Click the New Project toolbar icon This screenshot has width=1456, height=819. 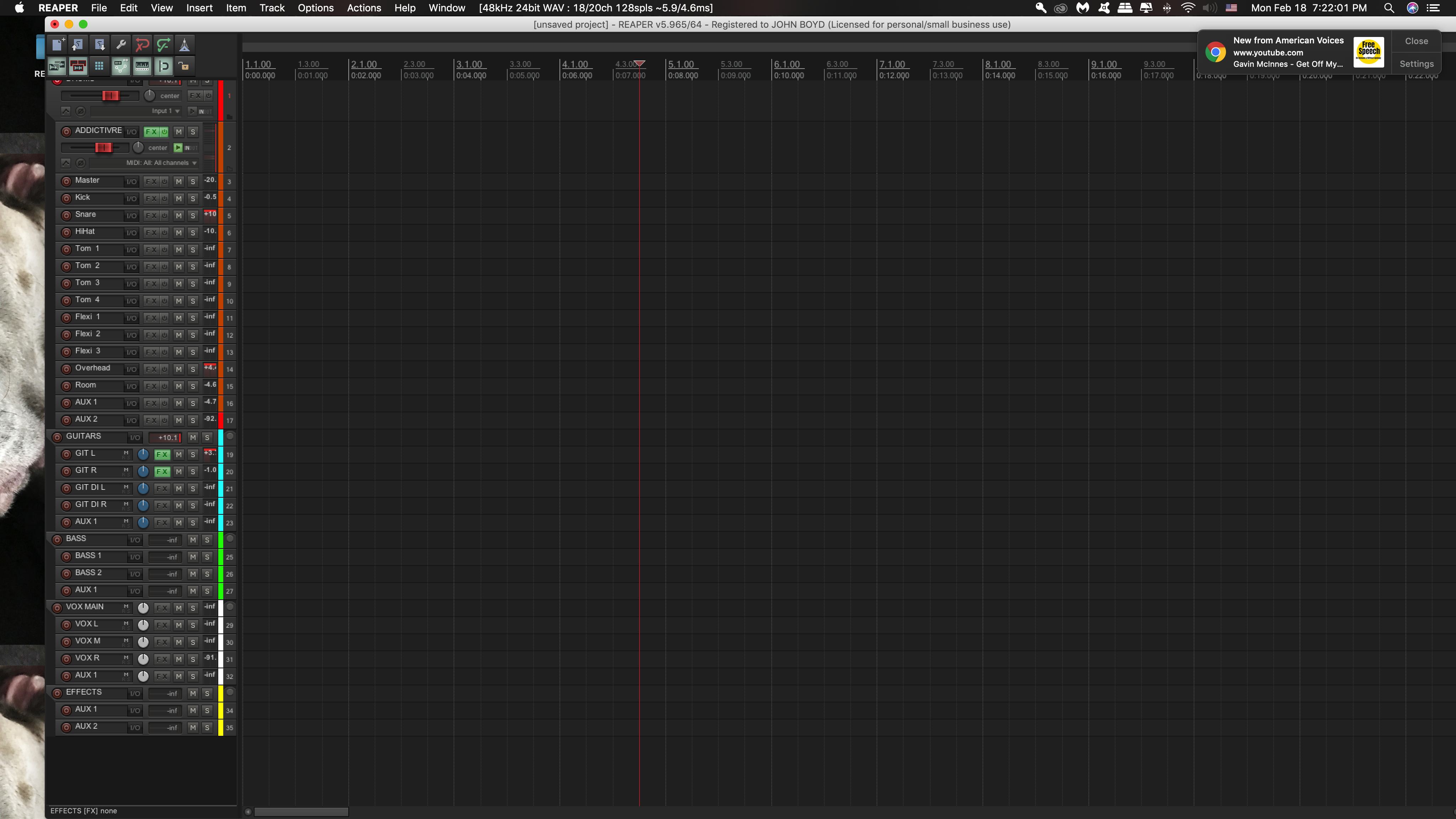coord(57,45)
